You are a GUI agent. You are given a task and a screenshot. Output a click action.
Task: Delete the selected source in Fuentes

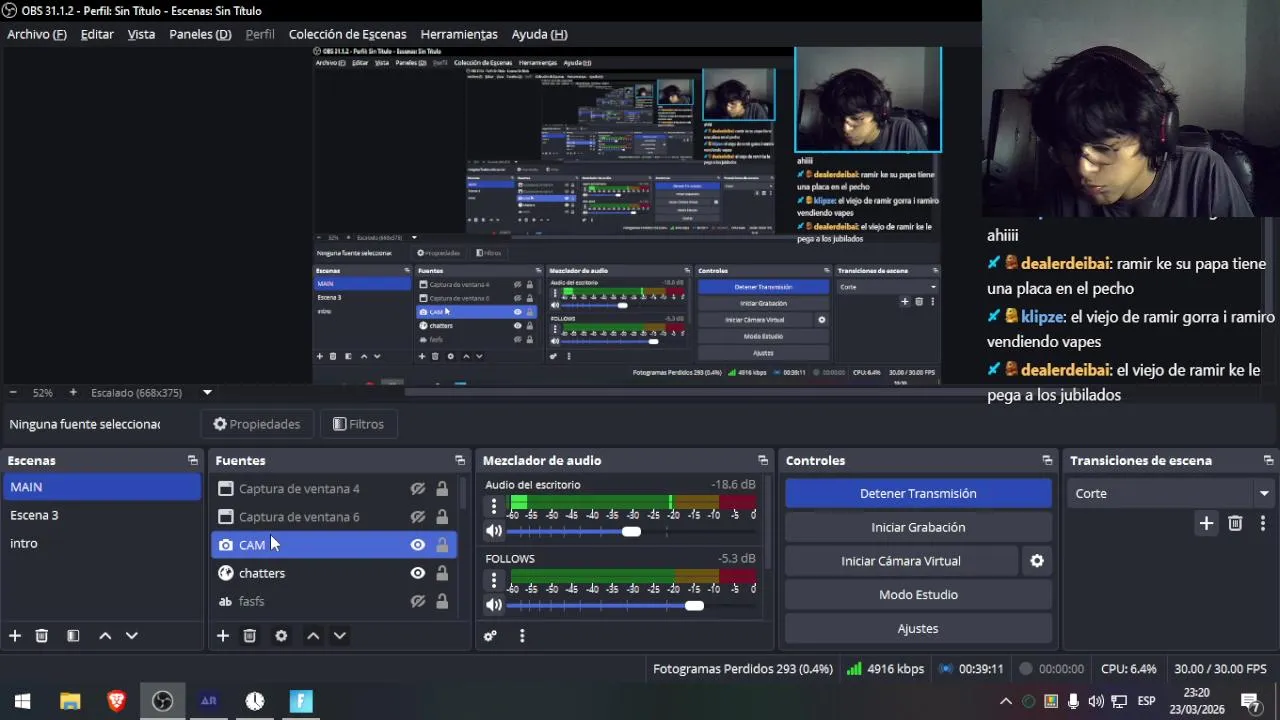click(250, 635)
